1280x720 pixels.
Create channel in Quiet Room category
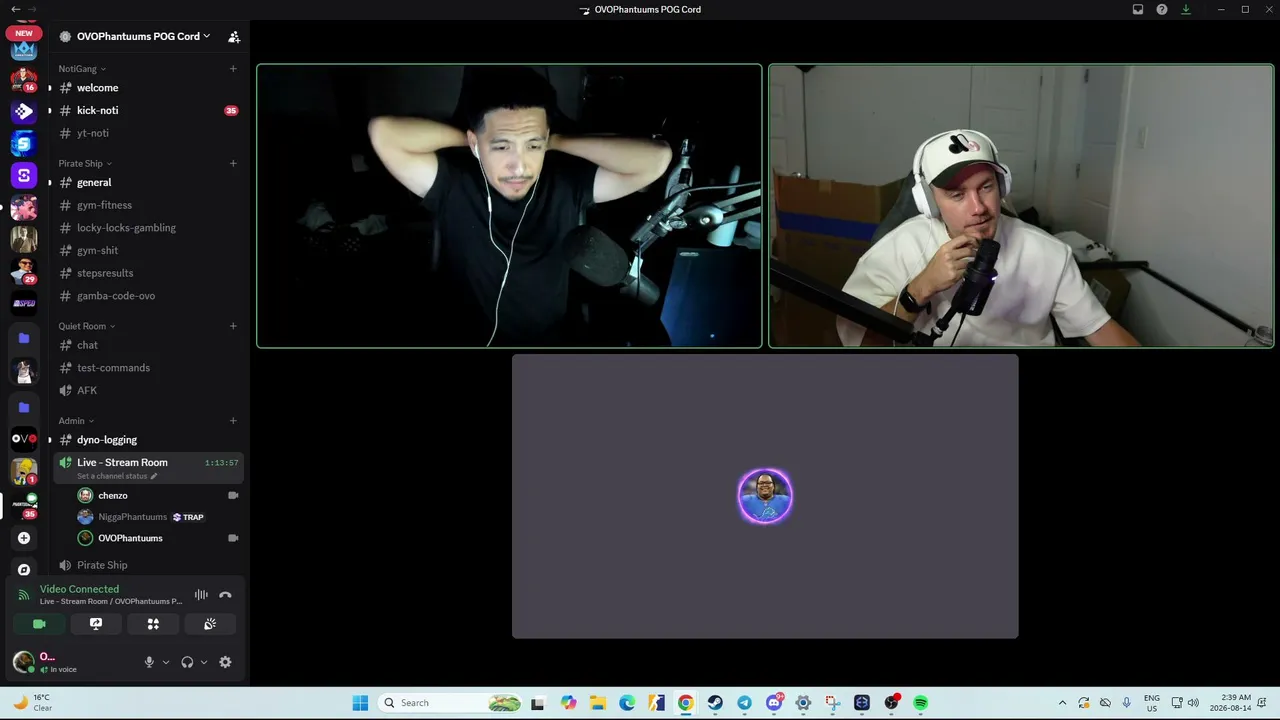click(233, 326)
